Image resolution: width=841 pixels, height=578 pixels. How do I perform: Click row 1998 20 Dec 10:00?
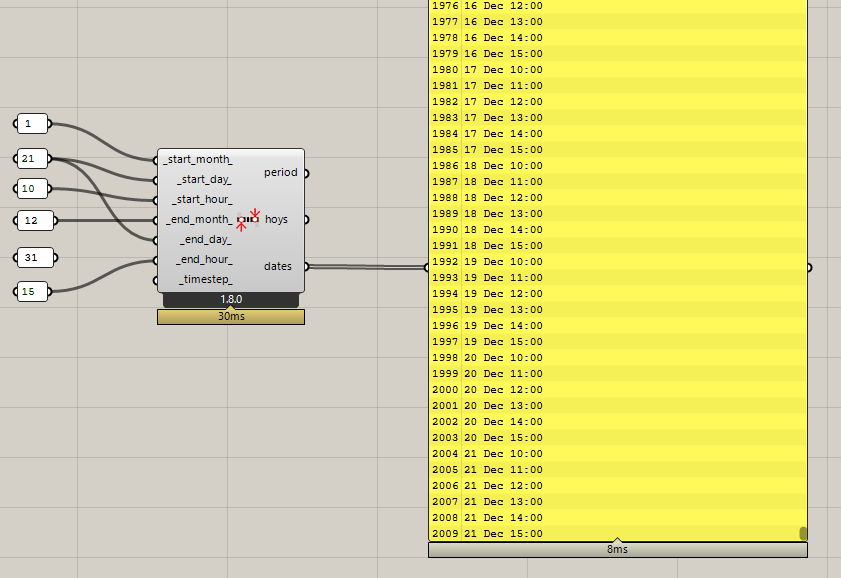coord(618,358)
